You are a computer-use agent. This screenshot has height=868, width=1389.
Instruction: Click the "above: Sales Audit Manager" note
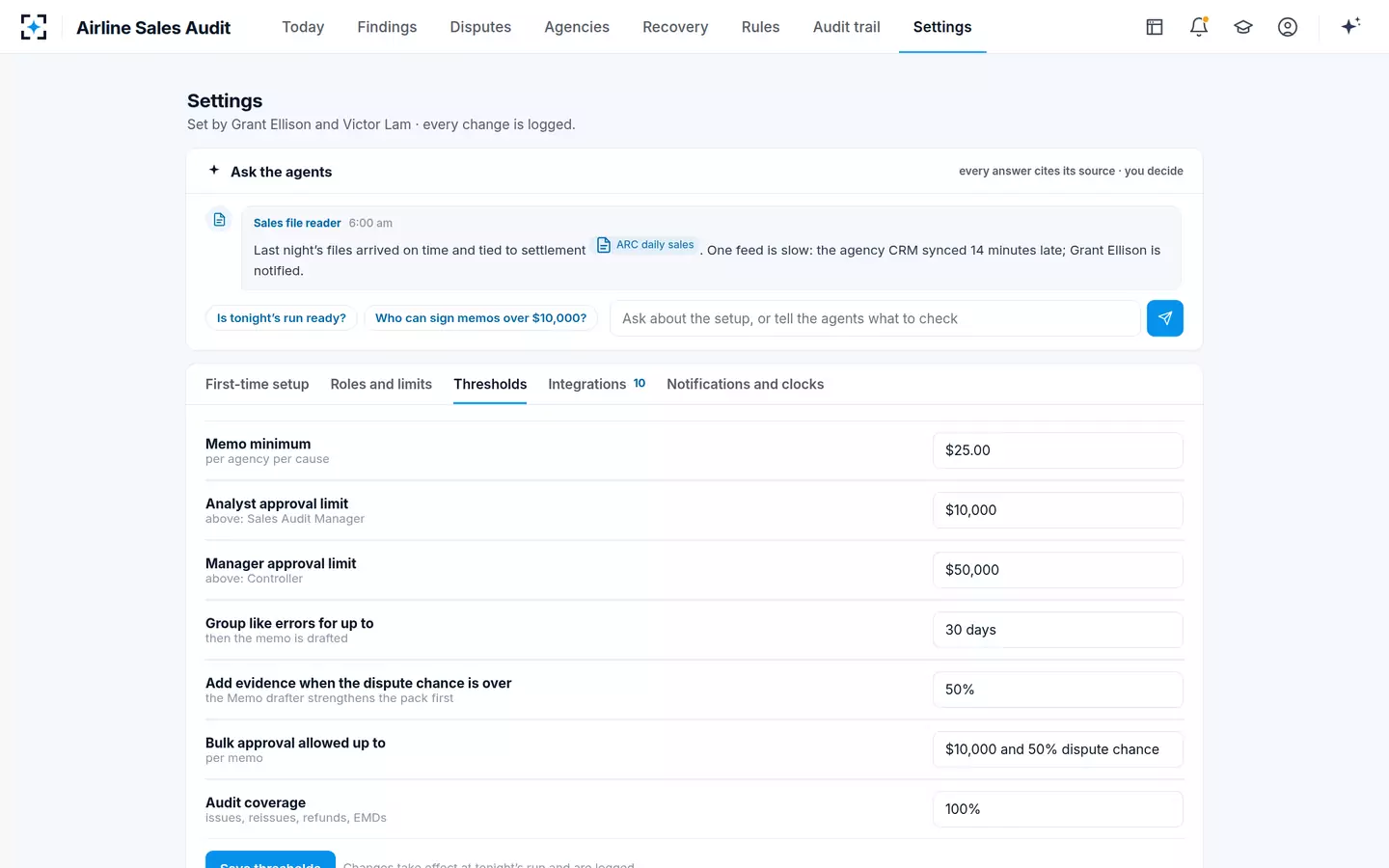(285, 519)
